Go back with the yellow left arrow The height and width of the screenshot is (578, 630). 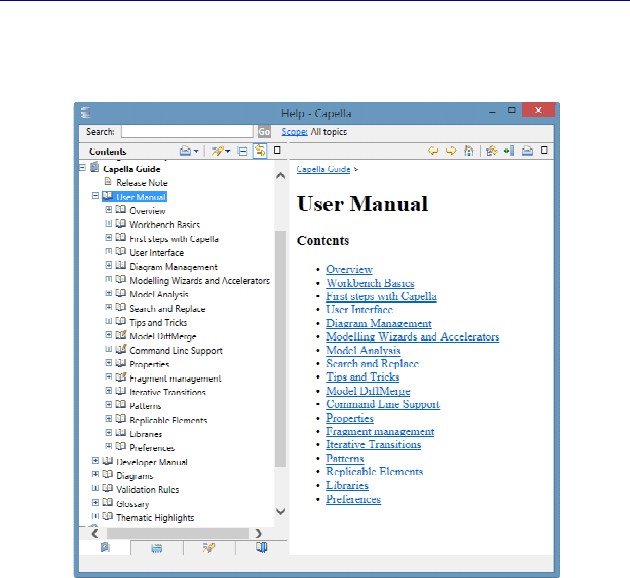pos(433,151)
